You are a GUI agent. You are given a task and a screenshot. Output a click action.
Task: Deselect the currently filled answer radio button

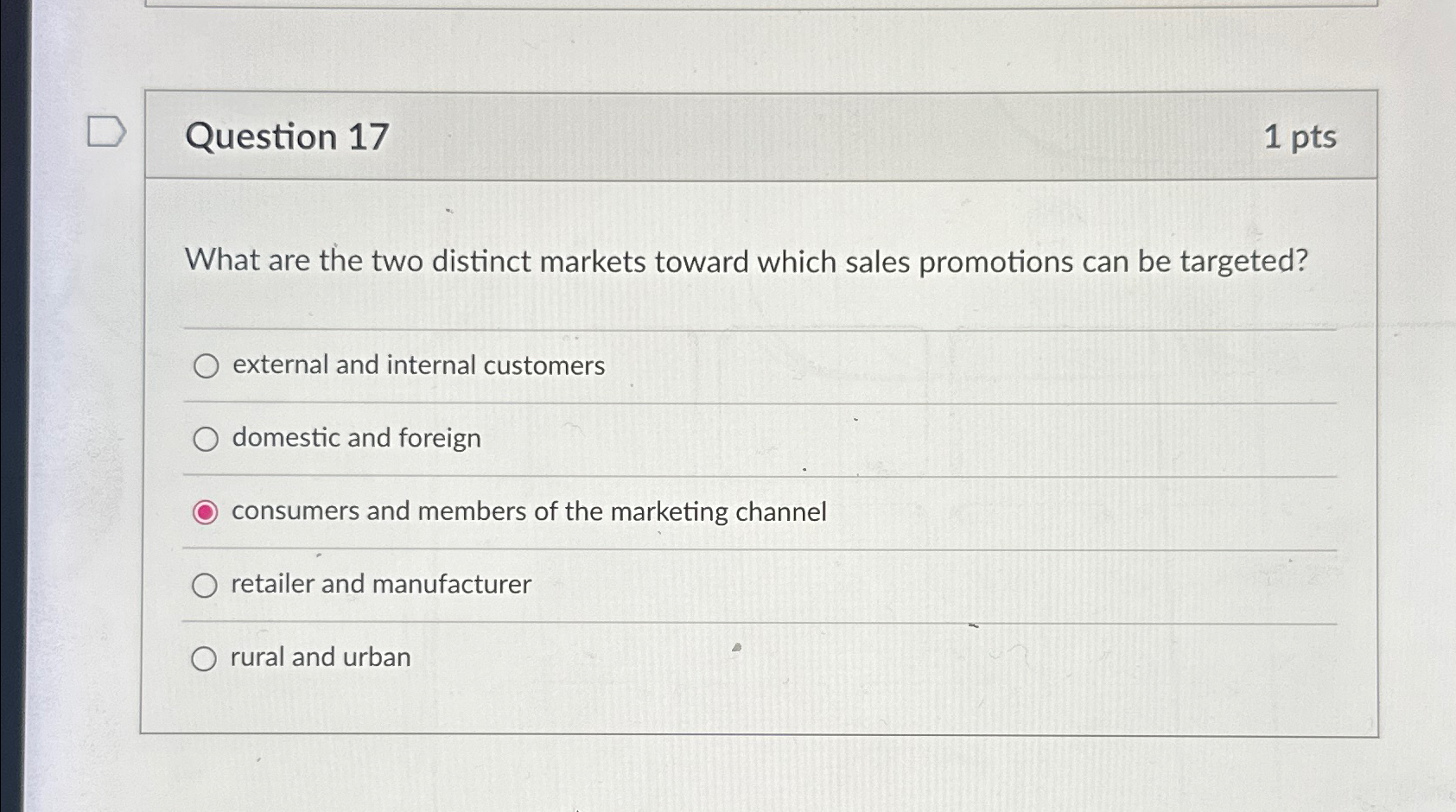[207, 511]
